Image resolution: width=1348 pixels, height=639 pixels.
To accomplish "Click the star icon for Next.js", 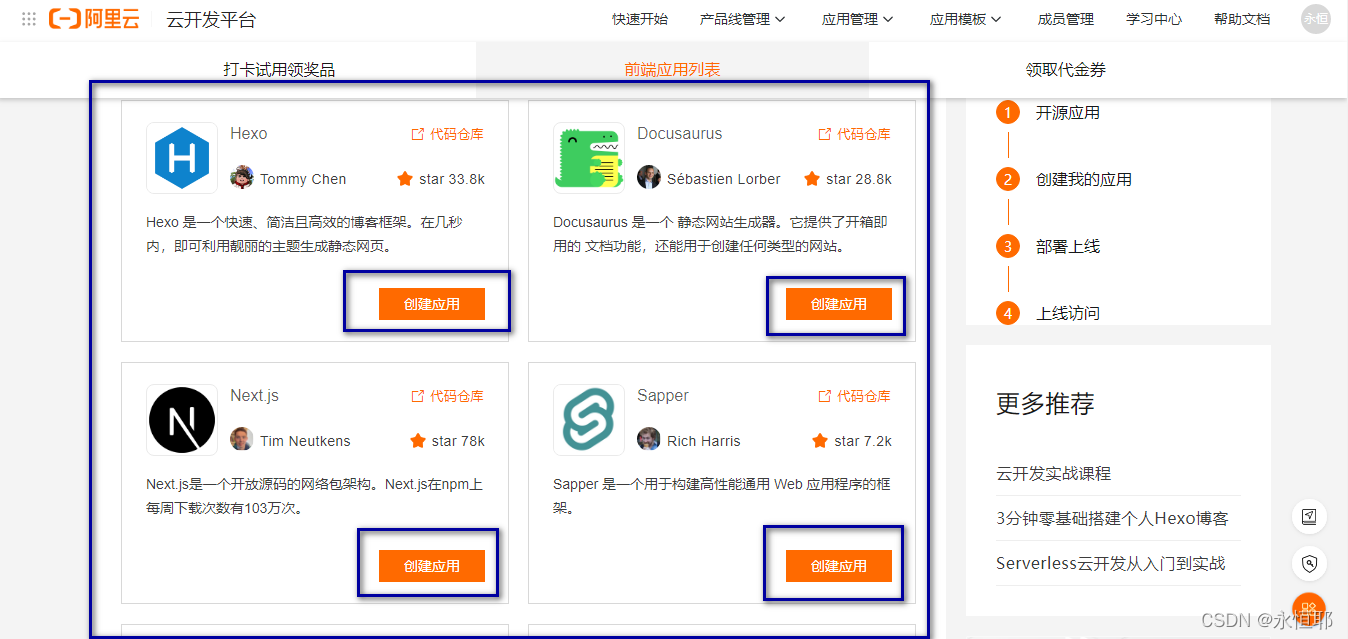I will 418,441.
